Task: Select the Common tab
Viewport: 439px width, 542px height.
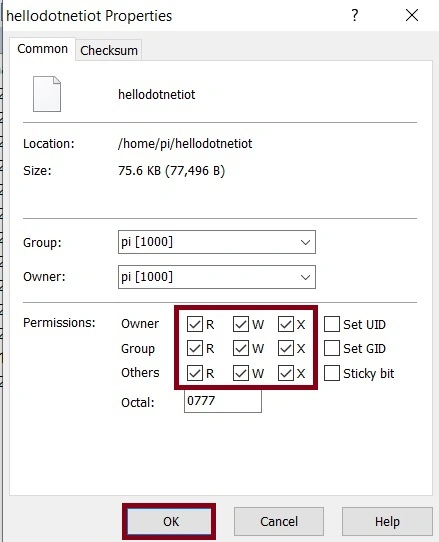Action: (43, 49)
